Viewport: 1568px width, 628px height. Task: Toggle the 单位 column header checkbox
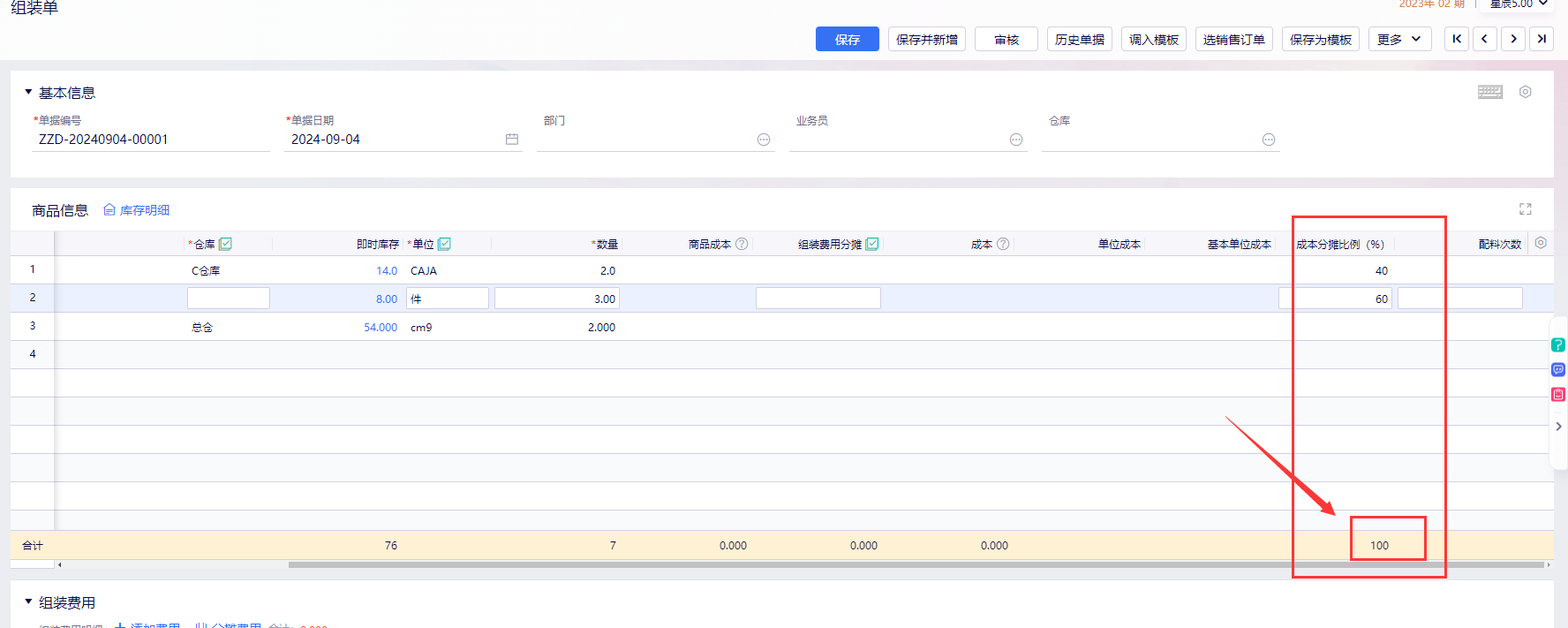pos(444,244)
